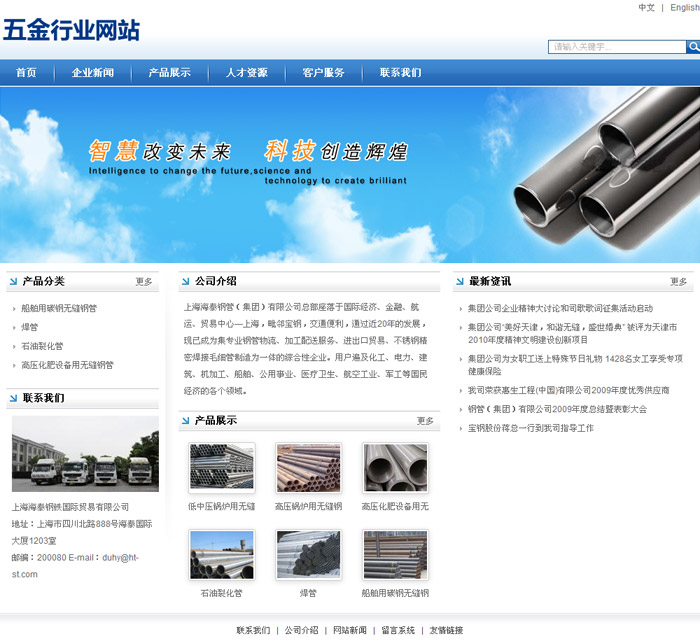Click the search magnifier icon
Screen dimensions: 700x641
693,47
